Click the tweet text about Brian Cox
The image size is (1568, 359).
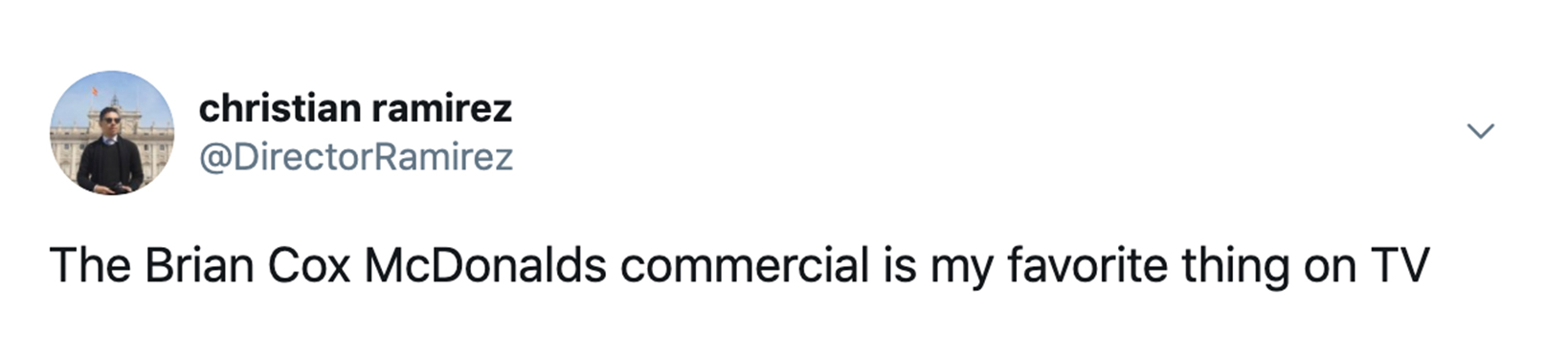(739, 266)
